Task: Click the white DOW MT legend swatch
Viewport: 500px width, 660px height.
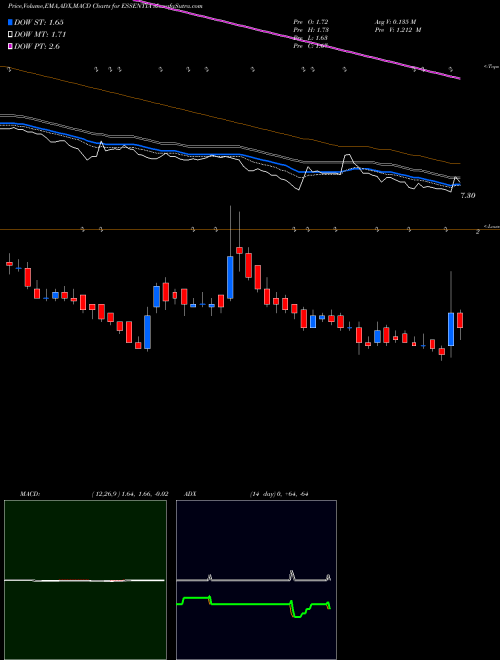Action: 10,35
